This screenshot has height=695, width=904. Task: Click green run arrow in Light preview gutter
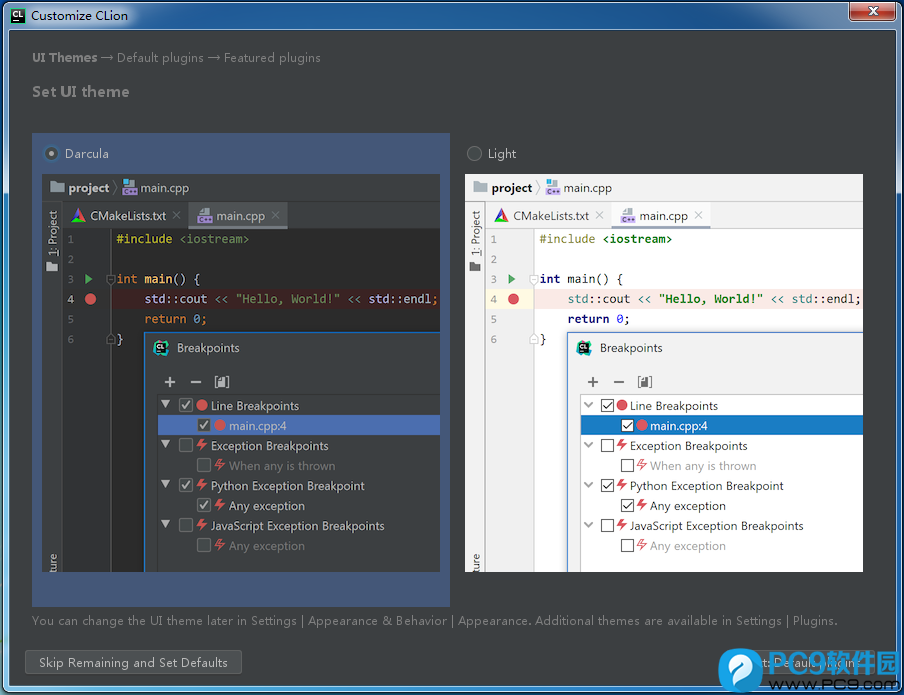(512, 279)
